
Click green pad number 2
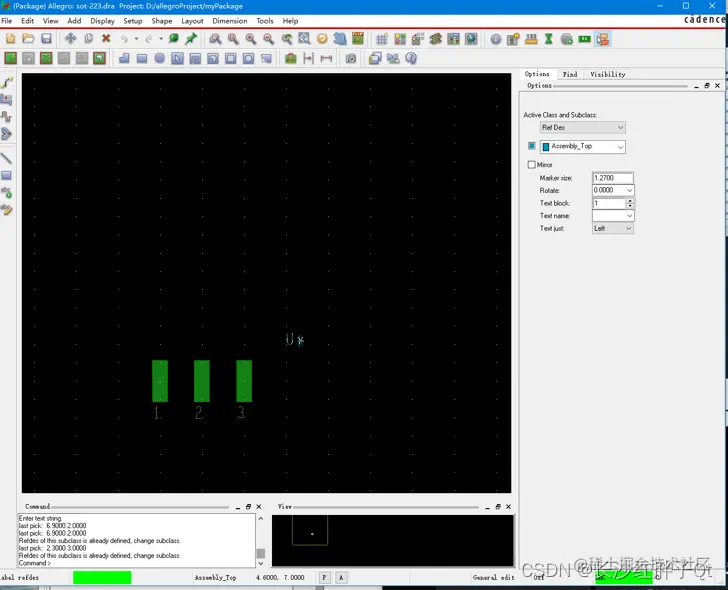(x=202, y=381)
